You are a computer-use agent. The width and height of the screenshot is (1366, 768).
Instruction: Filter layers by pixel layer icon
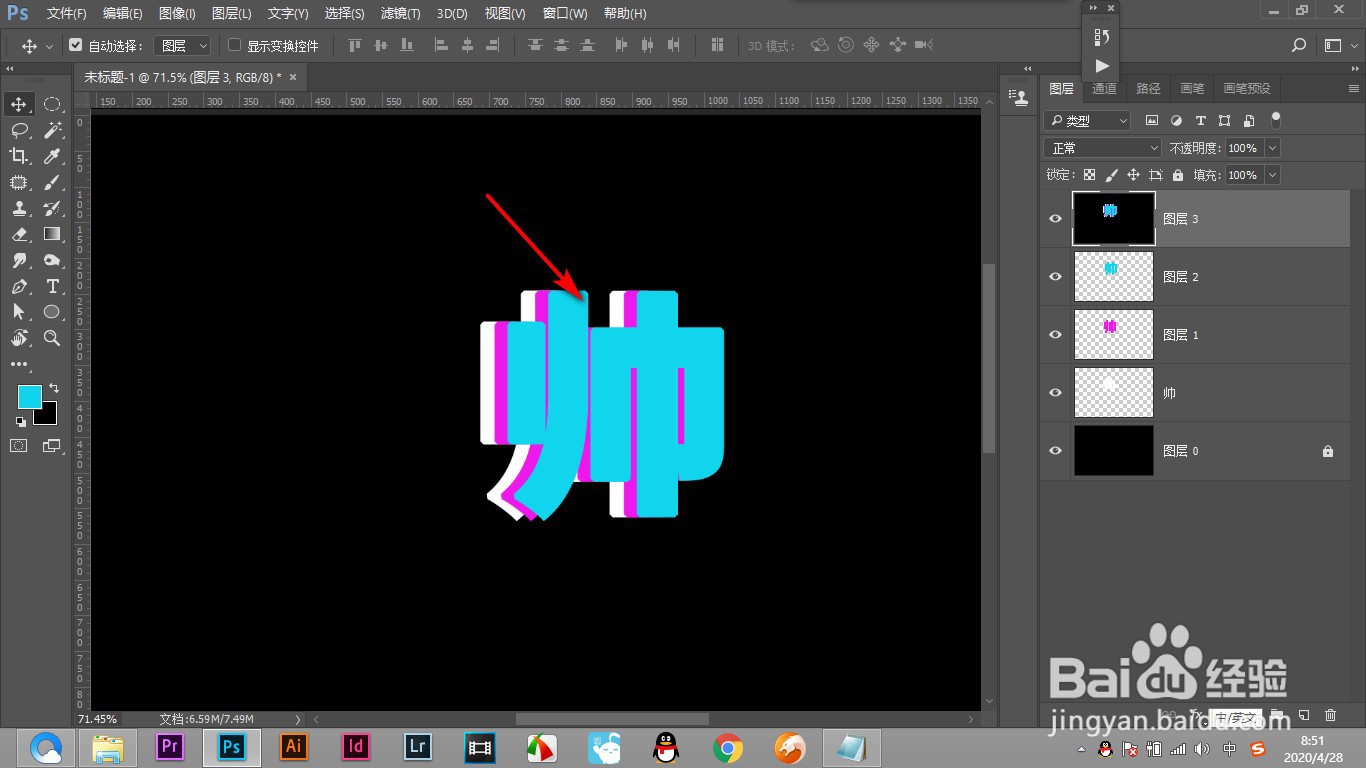1152,120
